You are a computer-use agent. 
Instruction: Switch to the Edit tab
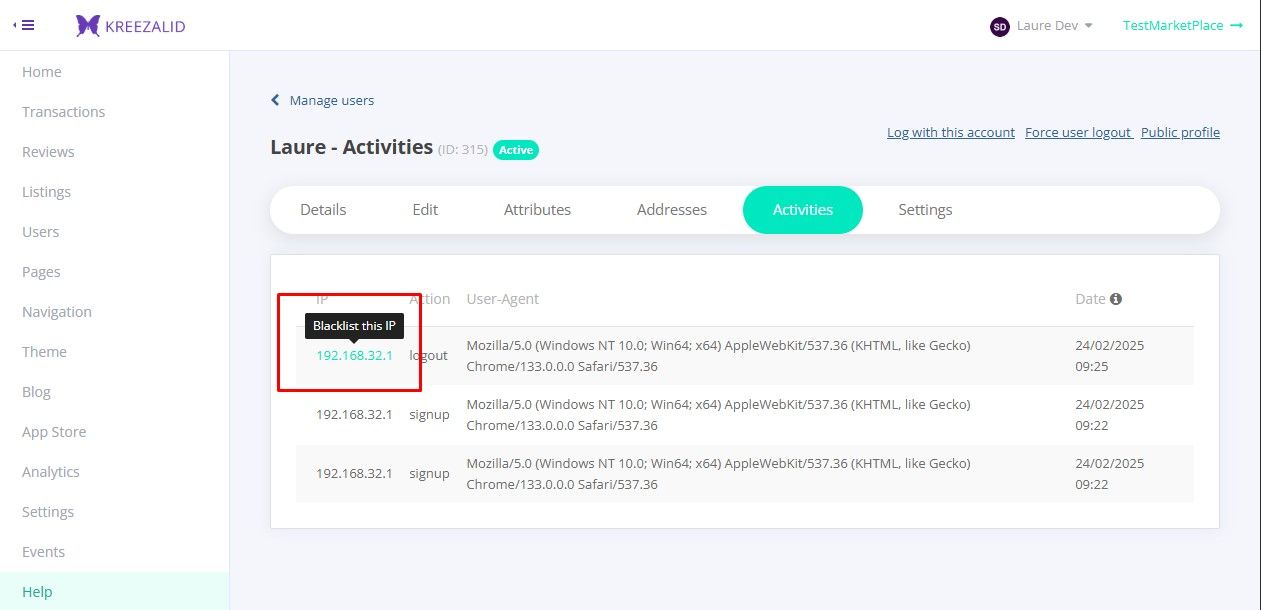pos(425,210)
